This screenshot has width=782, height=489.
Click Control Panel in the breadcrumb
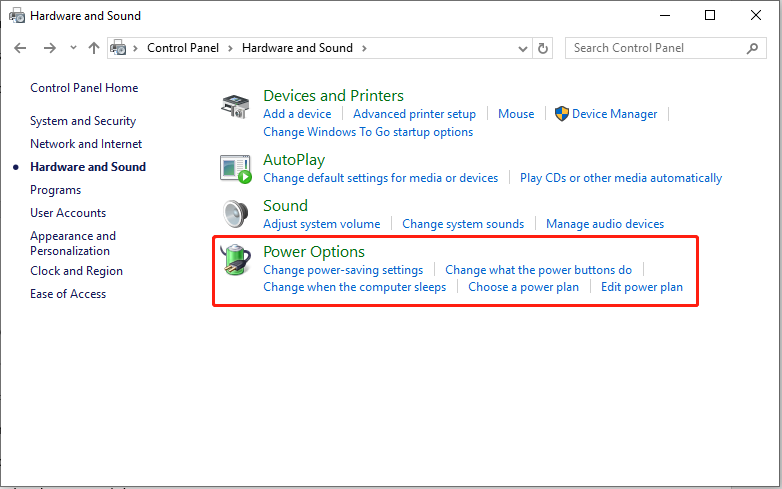tap(183, 48)
